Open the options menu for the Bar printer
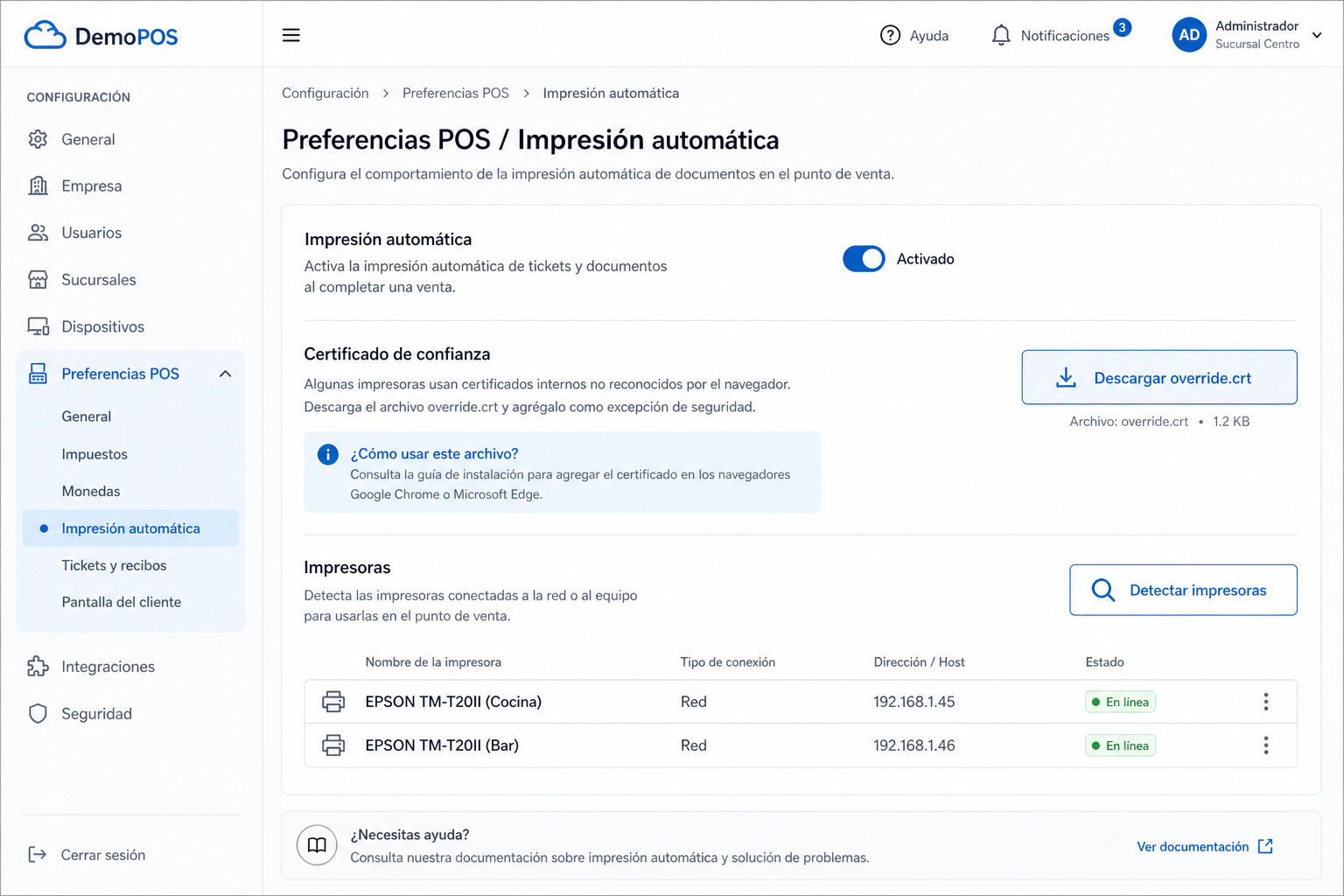Viewport: 1344px width, 896px height. tap(1266, 745)
